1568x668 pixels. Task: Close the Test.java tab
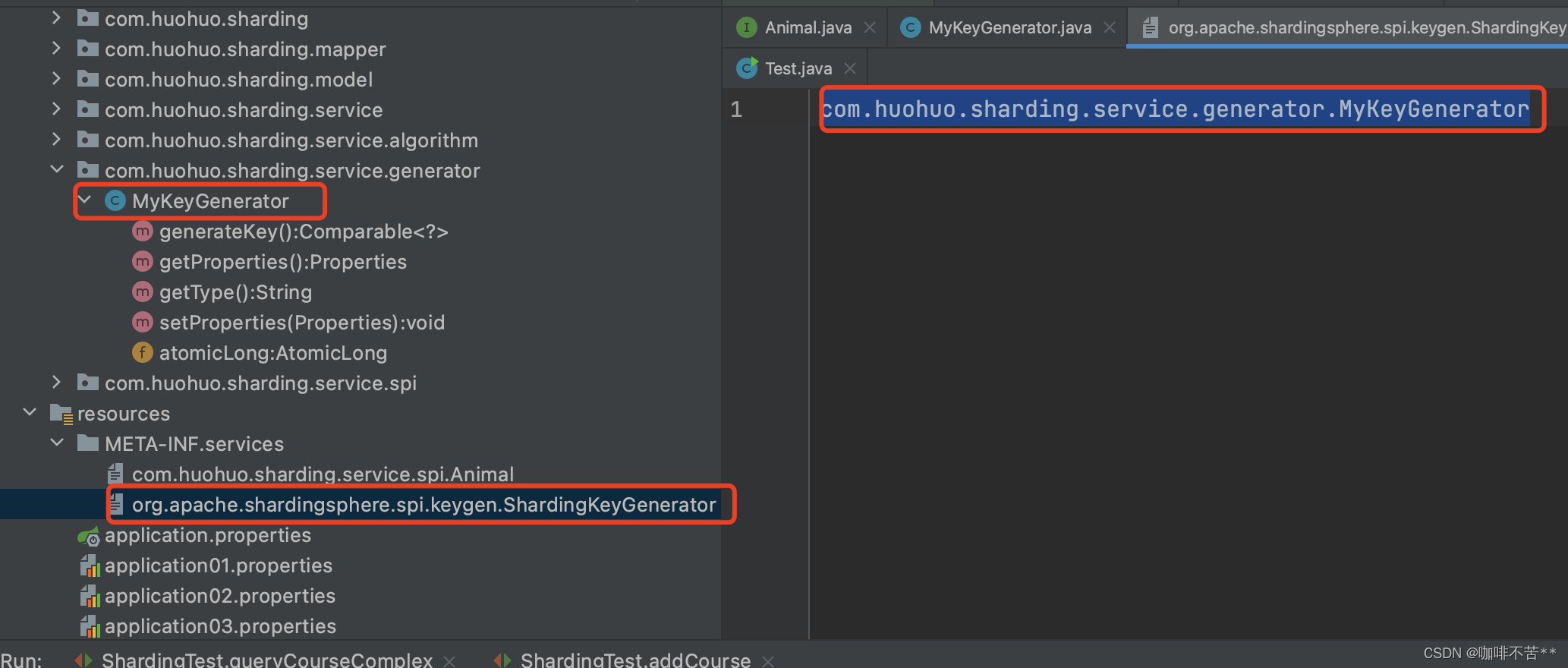pos(850,68)
